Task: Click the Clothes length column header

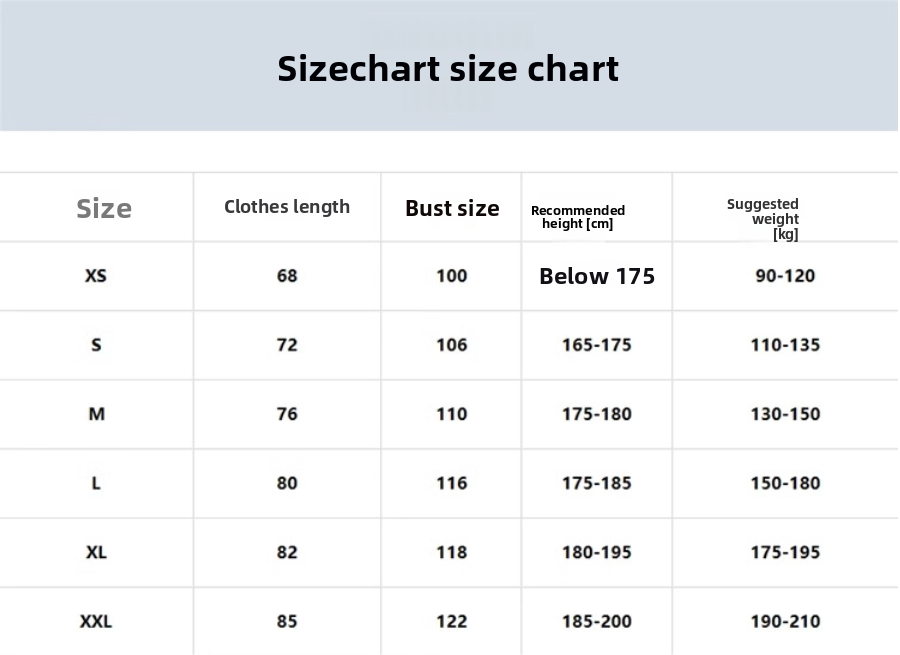Action: (287, 207)
